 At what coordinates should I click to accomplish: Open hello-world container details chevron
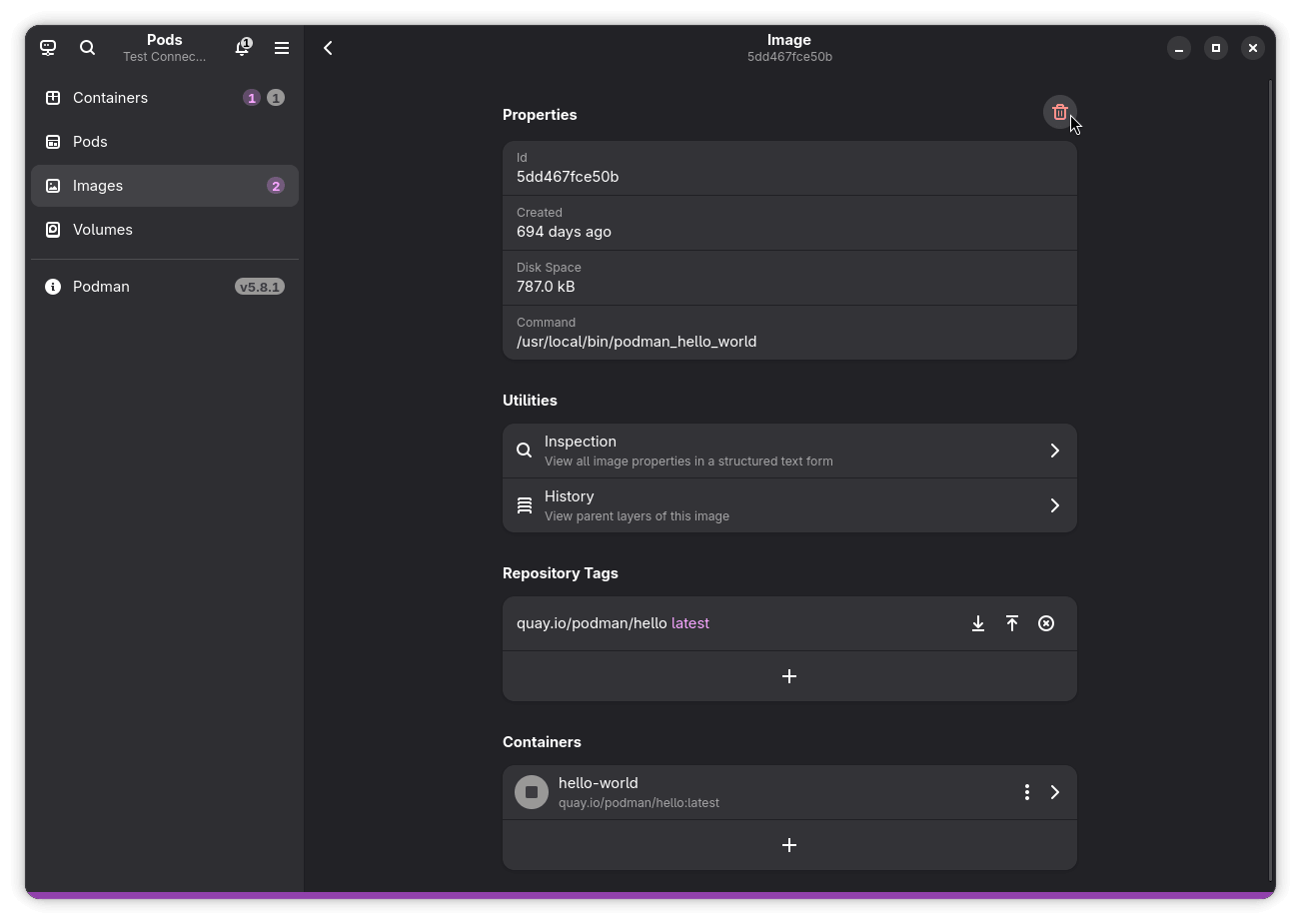click(x=1054, y=792)
